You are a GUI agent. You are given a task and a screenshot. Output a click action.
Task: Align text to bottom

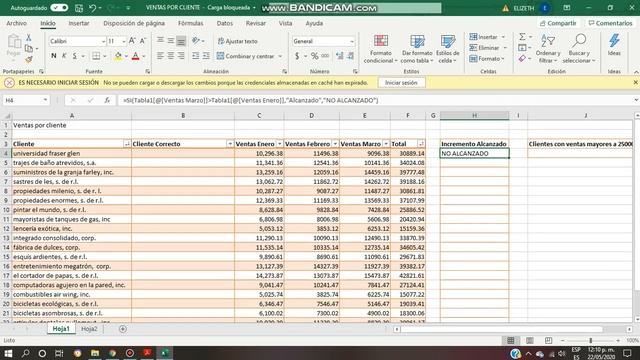tap(181, 41)
